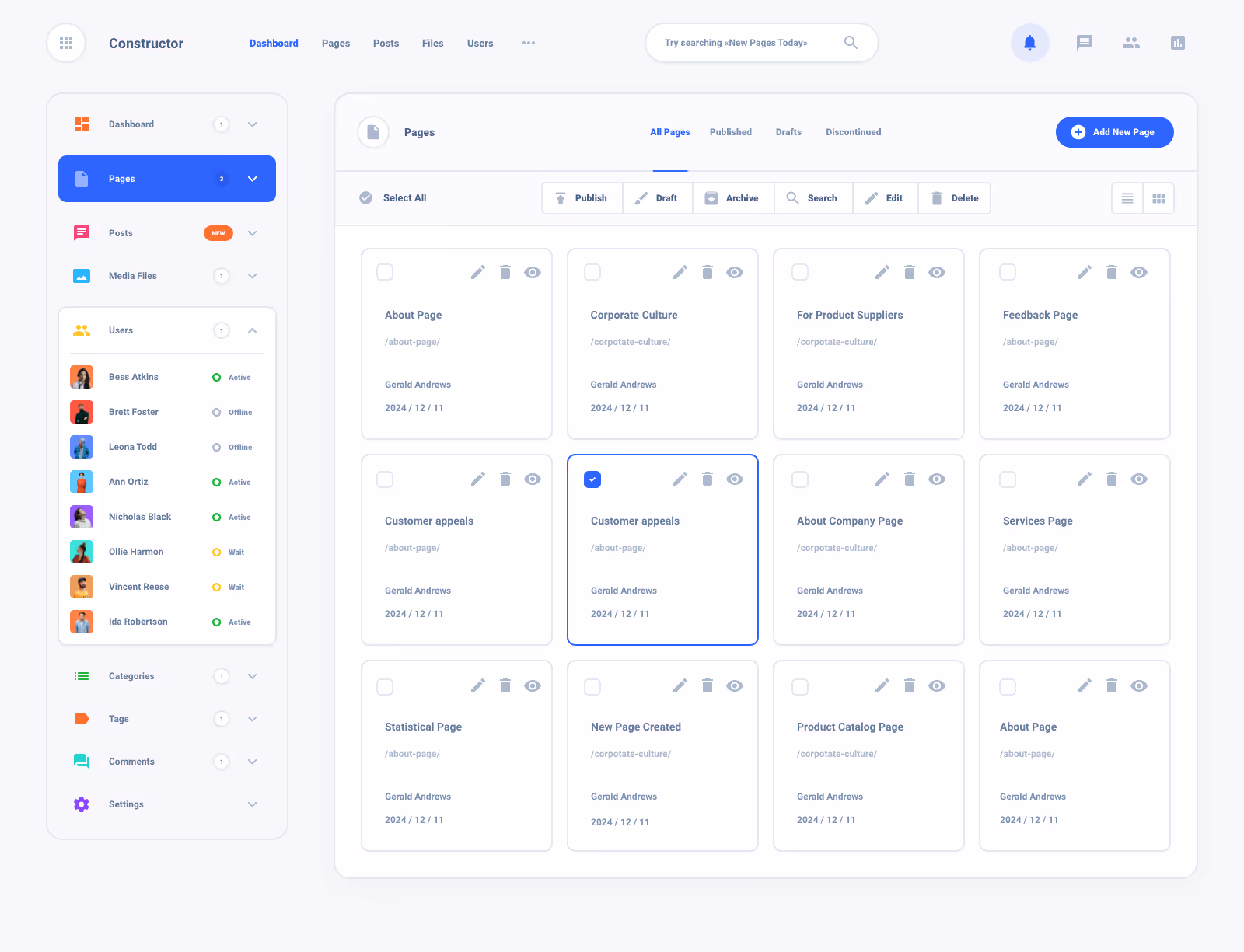Click the Add New Page button
This screenshot has width=1244, height=952.
(x=1114, y=131)
